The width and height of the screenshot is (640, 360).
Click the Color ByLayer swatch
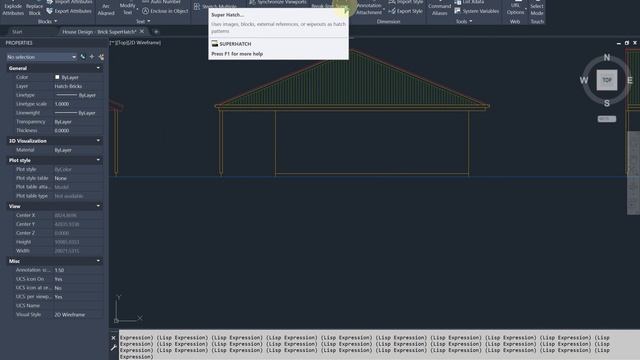click(57, 77)
